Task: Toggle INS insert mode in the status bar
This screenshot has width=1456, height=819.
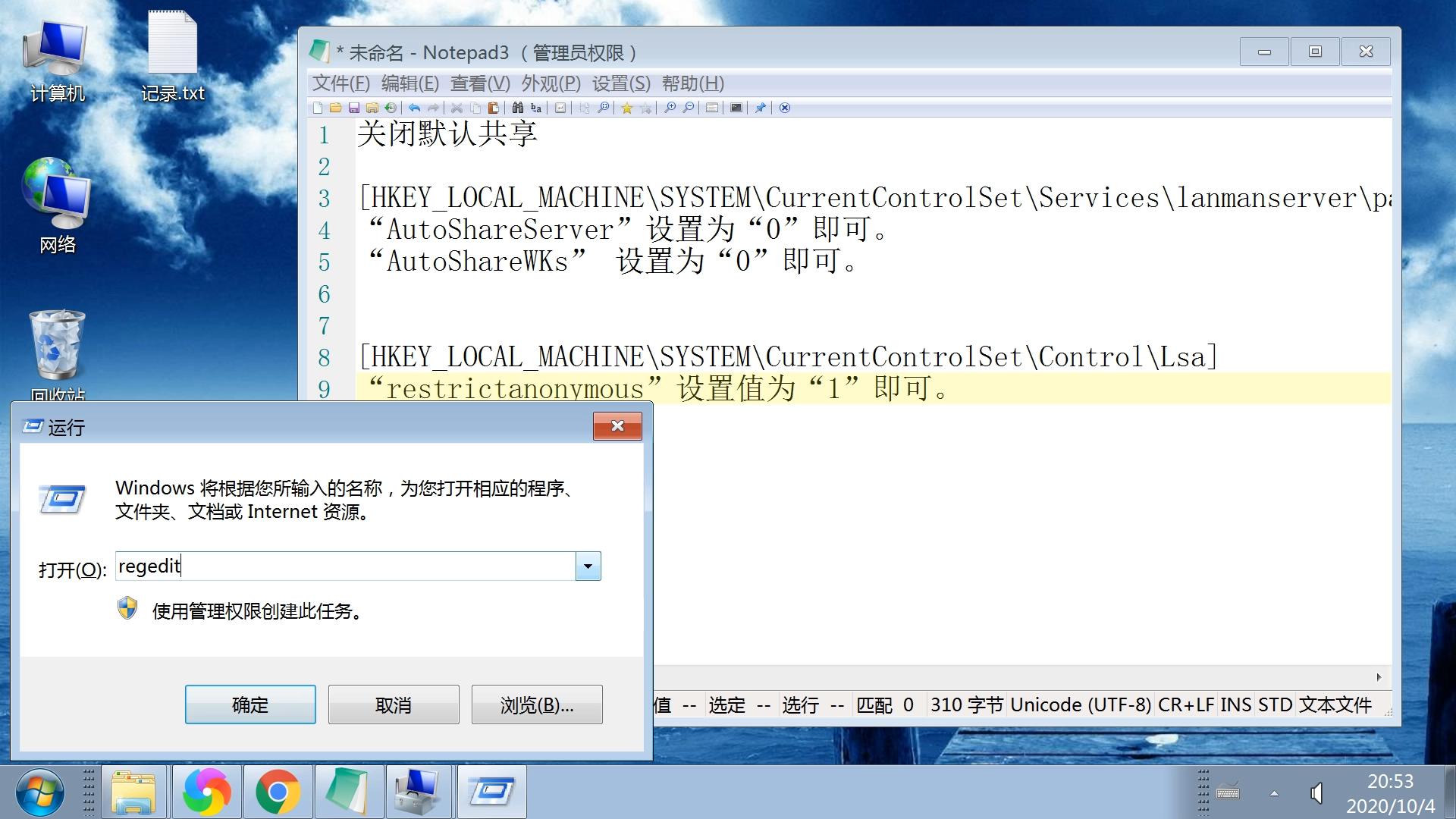Action: [x=1236, y=704]
